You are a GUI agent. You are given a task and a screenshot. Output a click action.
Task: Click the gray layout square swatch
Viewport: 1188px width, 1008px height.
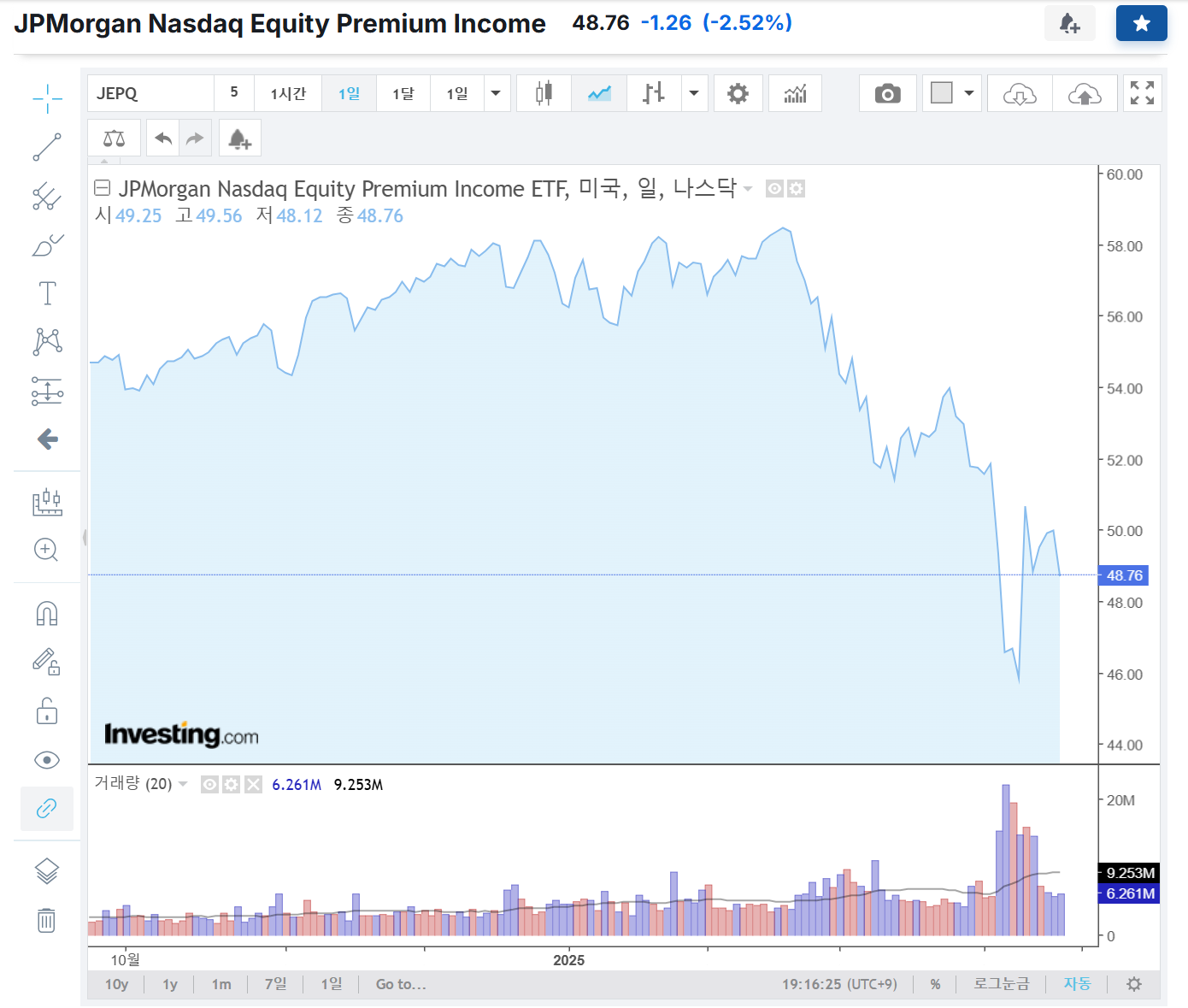[941, 92]
